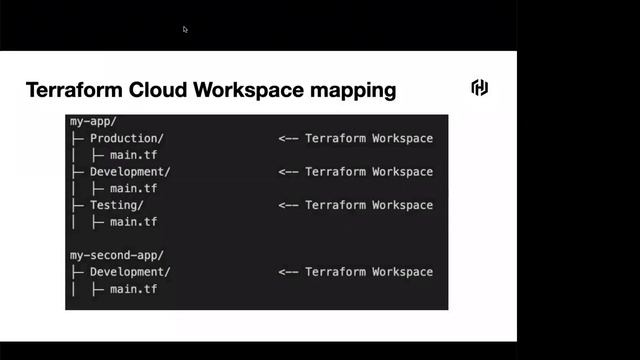Select 'main.tf' under my-second-app Development/
The image size is (640, 360).
[x=133, y=289]
